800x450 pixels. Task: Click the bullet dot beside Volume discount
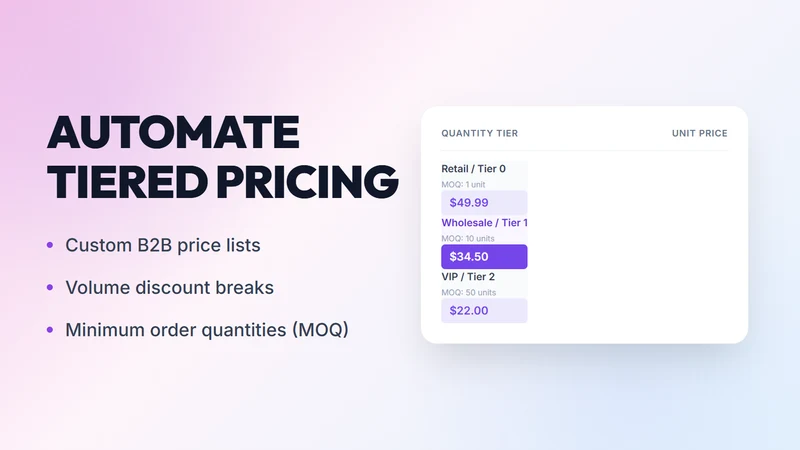50,288
